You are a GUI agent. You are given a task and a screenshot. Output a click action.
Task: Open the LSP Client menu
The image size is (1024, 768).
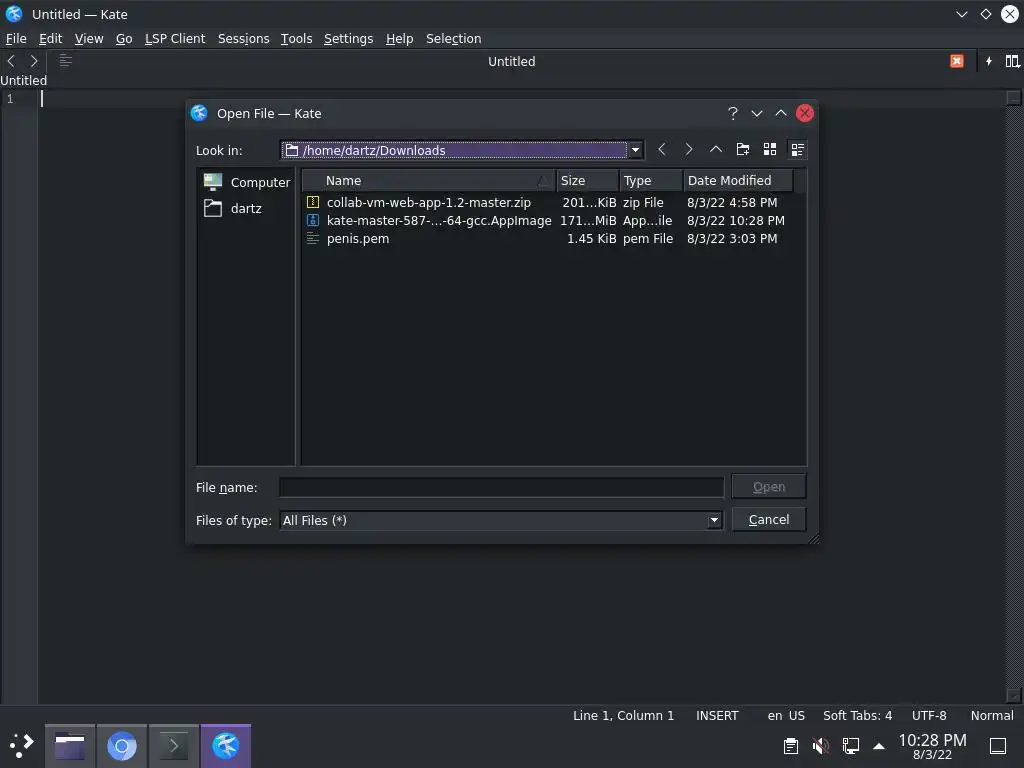click(x=175, y=39)
